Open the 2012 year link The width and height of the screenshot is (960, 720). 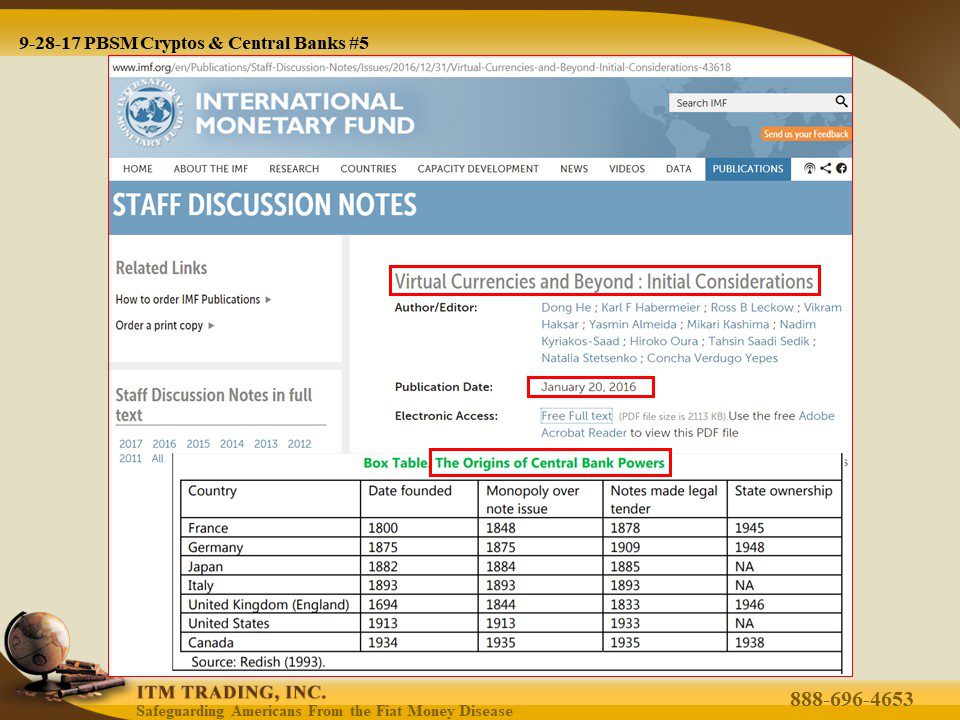point(299,444)
